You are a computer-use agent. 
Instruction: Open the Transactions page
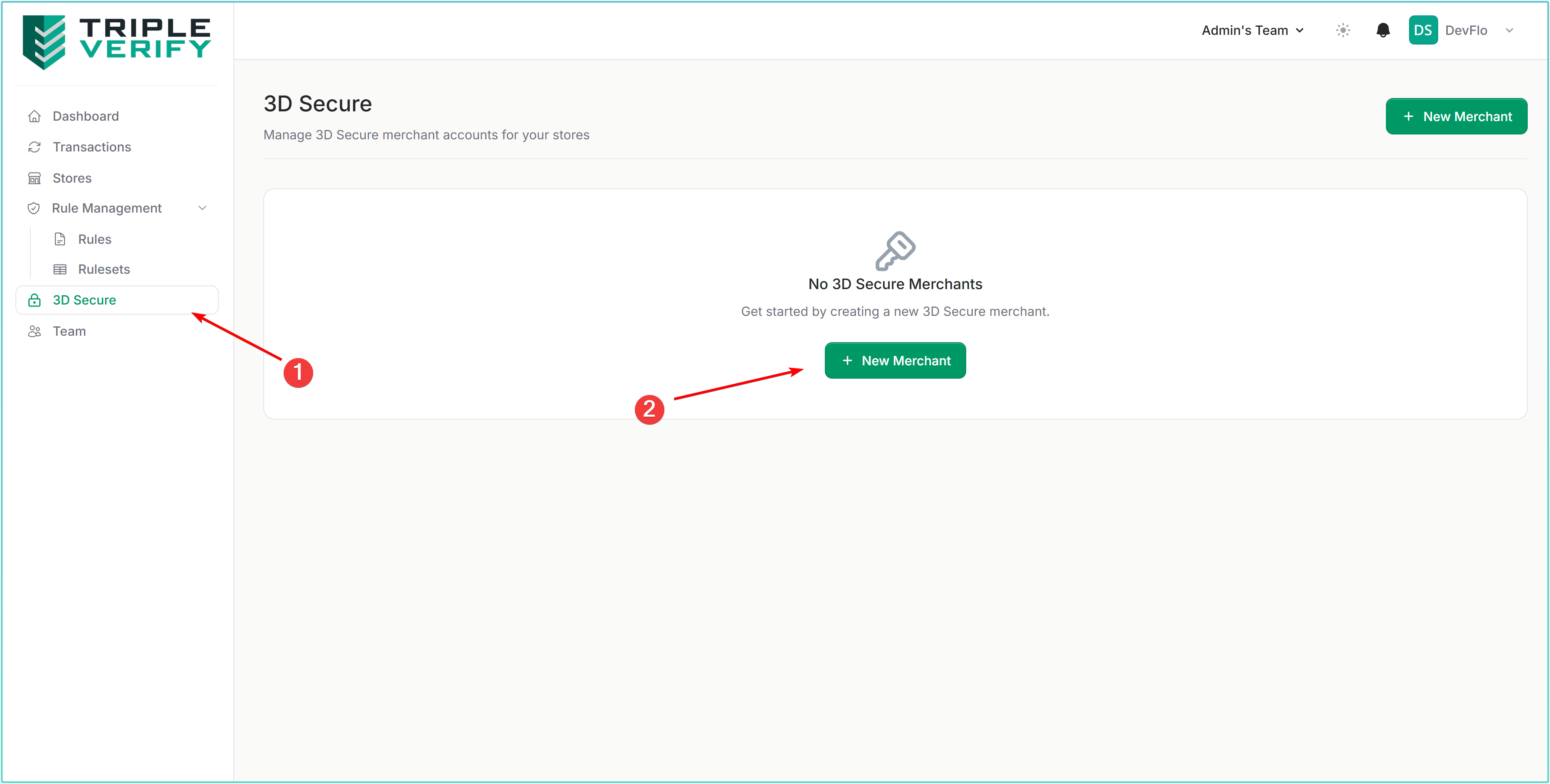point(92,147)
